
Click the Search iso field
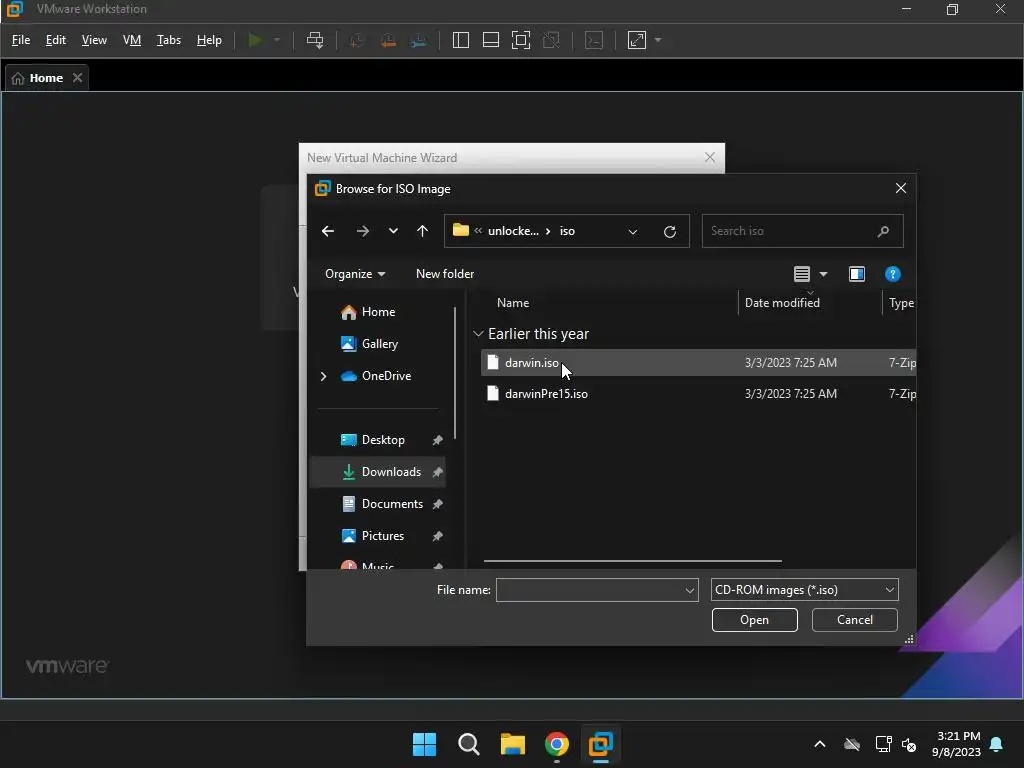click(x=802, y=231)
